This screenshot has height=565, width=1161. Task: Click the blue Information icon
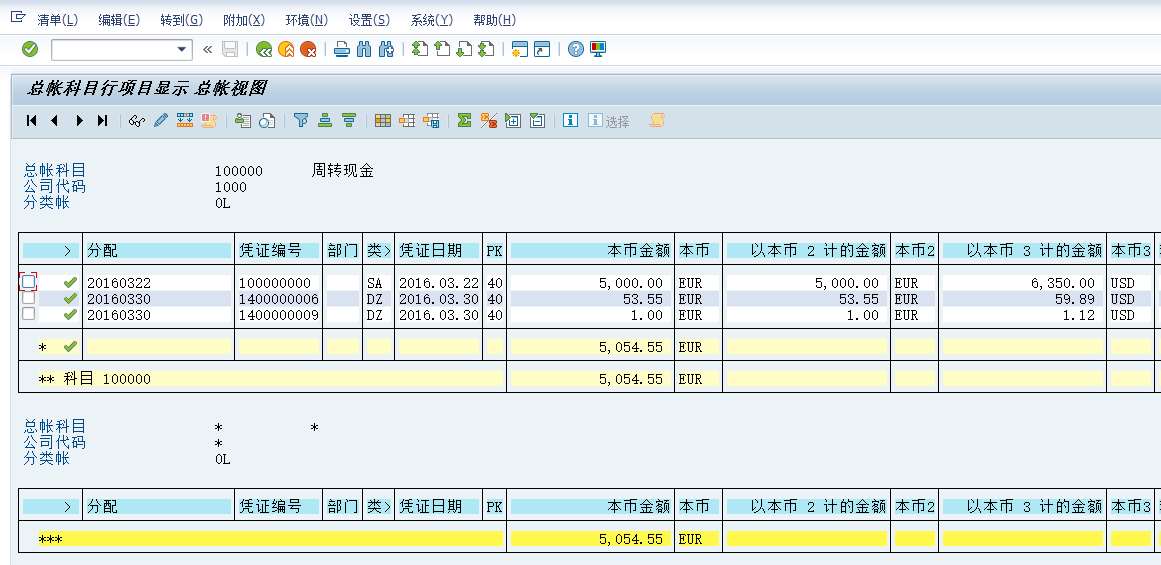570,121
